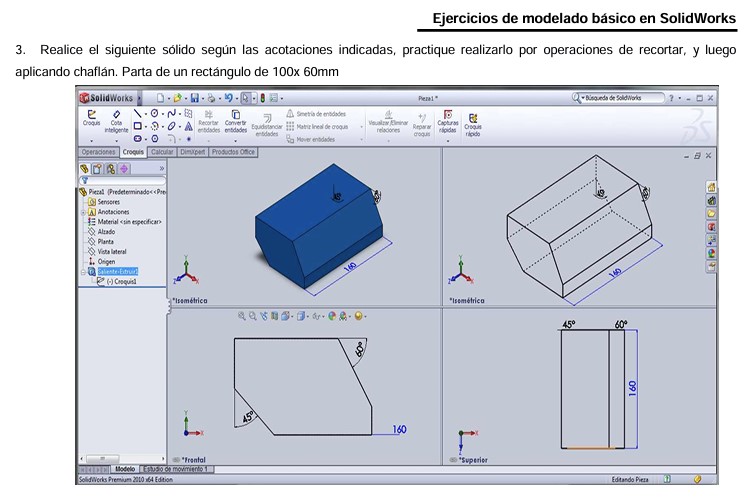Select the Polygon sketch tool
This screenshot has width=747, height=500.
(x=154, y=139)
